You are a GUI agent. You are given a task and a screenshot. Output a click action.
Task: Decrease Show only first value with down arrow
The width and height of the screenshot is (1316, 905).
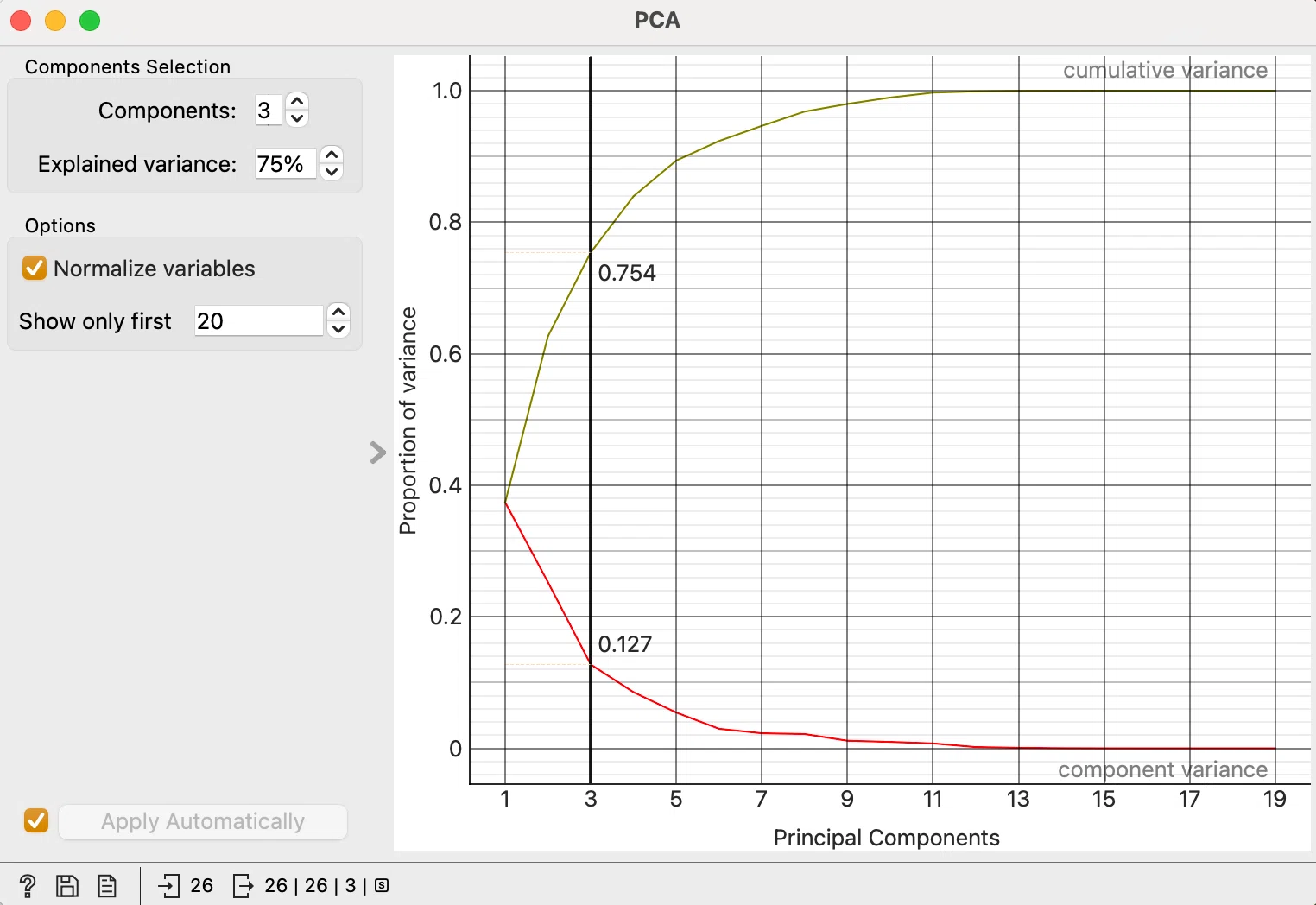click(338, 329)
